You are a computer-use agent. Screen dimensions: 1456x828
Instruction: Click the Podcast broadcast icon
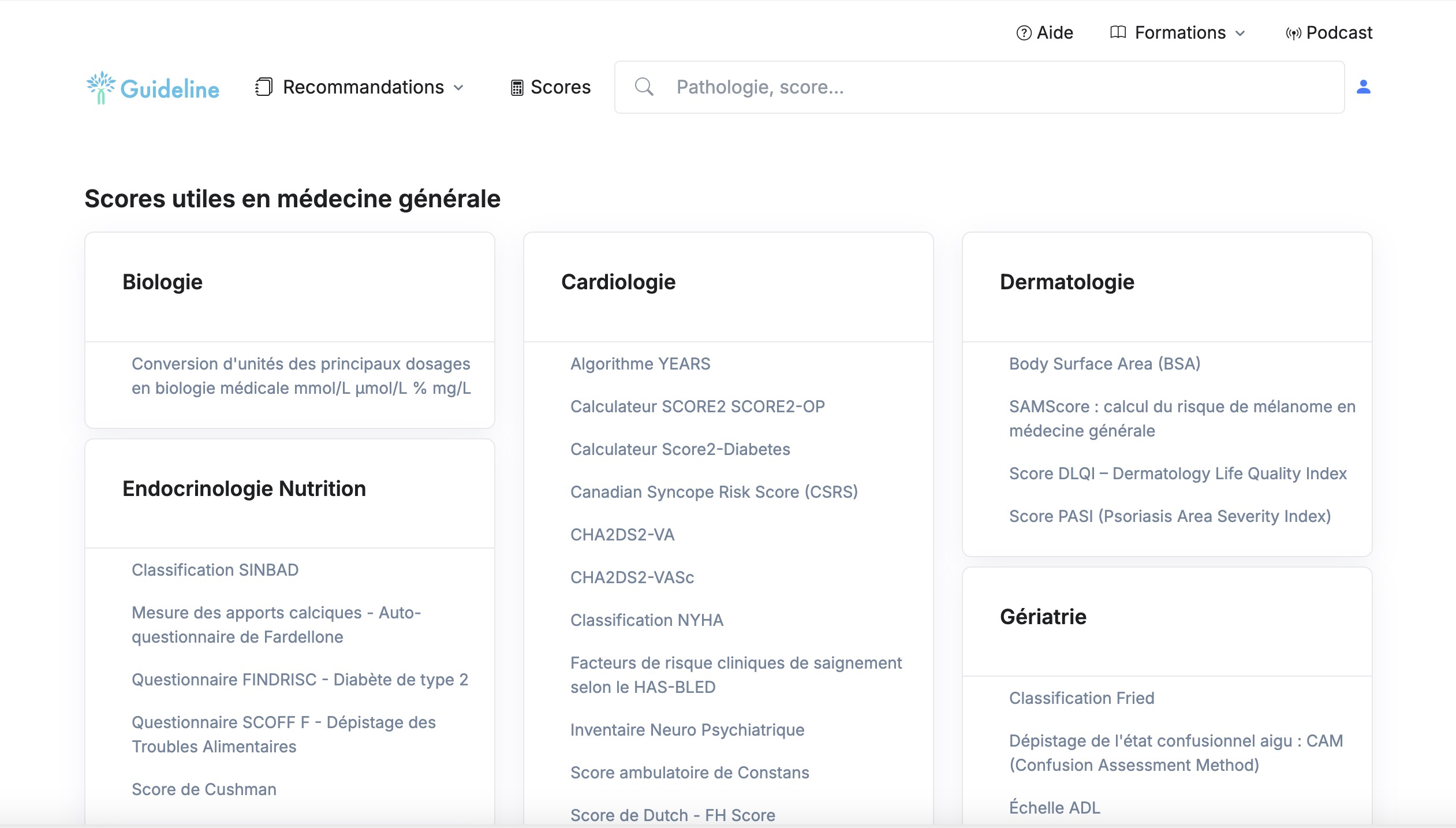click(1293, 33)
